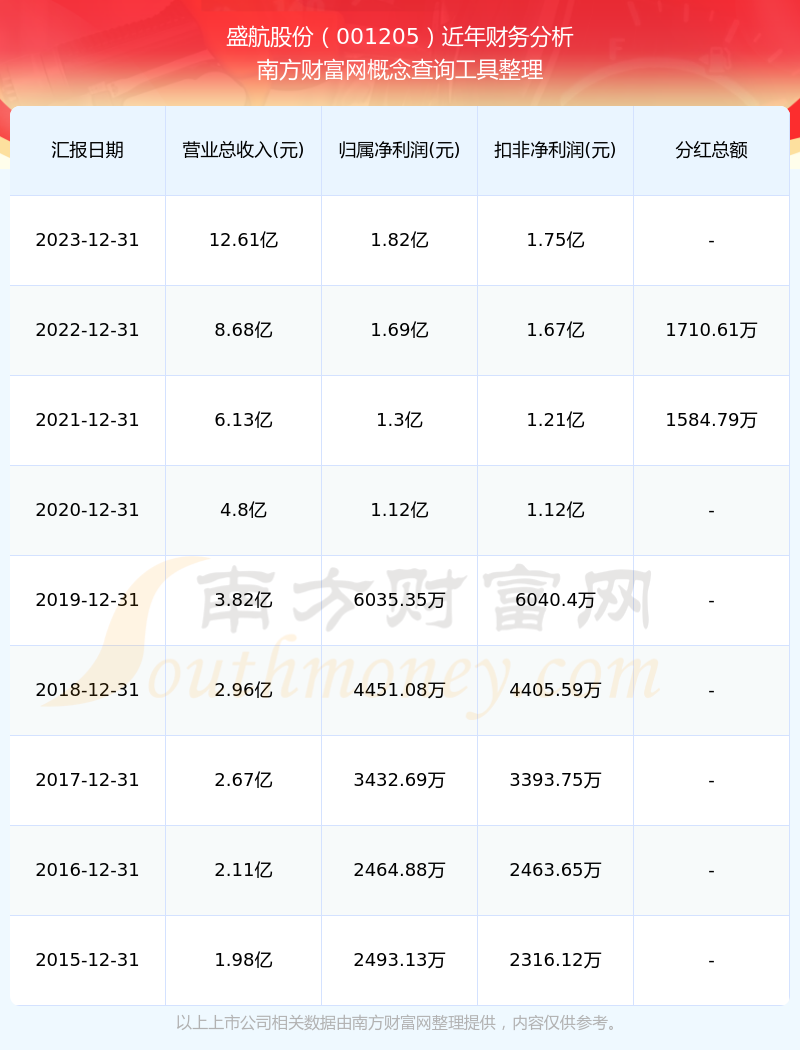Select the revenue value 8.68亿
The width and height of the screenshot is (800, 1050).
tap(244, 330)
